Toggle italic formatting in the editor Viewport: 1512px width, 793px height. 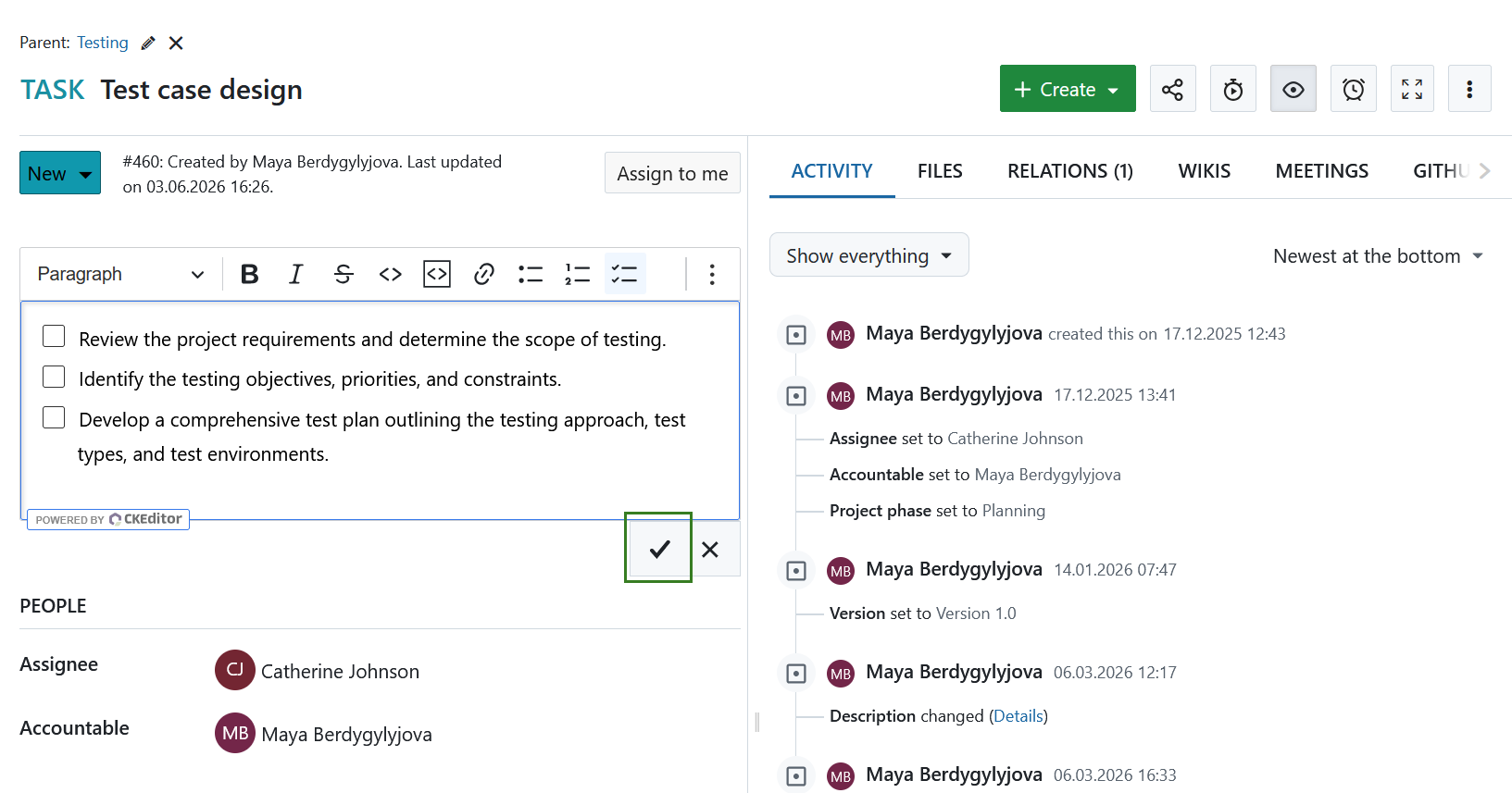(x=296, y=274)
